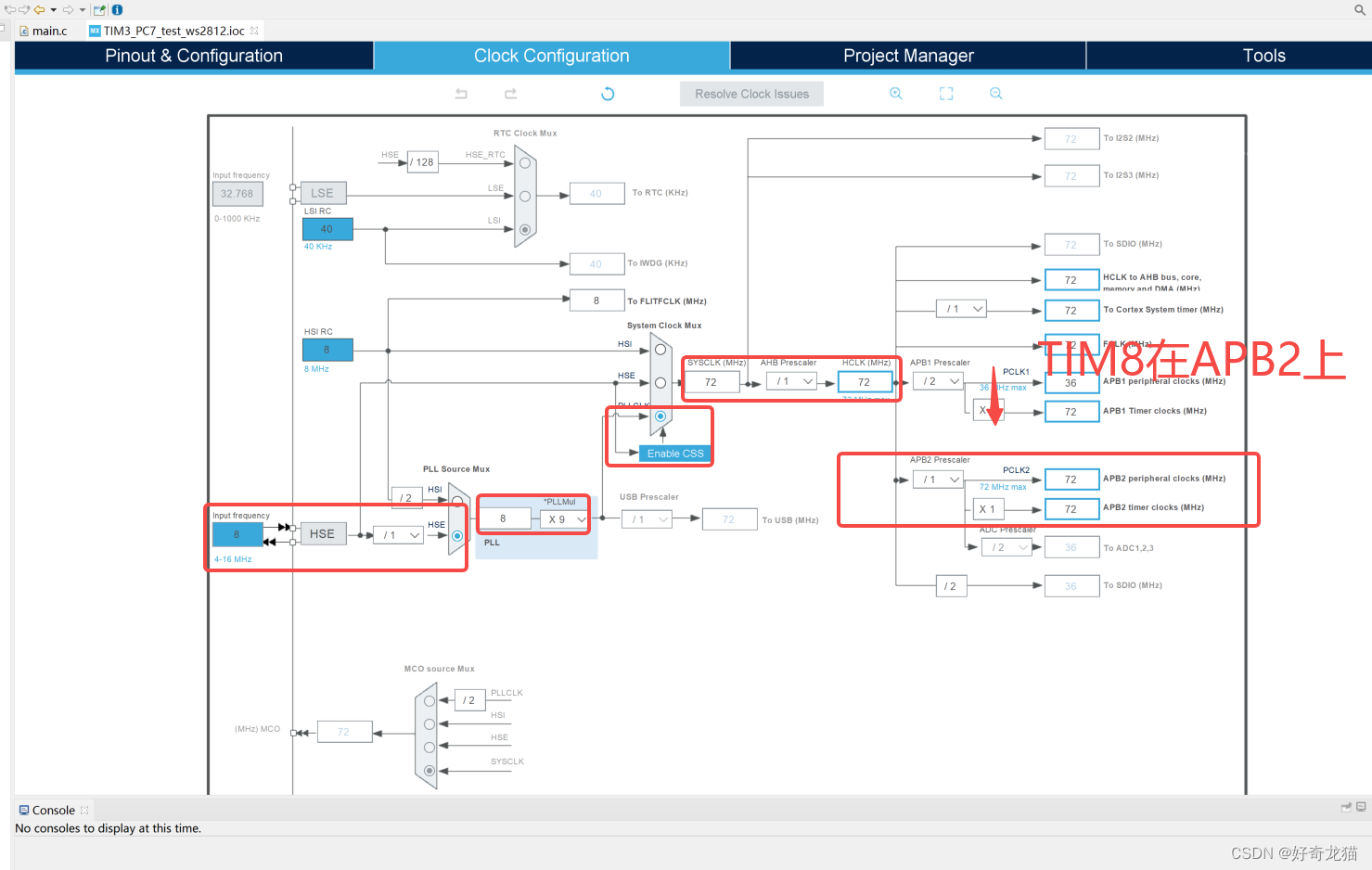The width and height of the screenshot is (1372, 870).
Task: Click the open external editor toolbar icon
Action: [99, 9]
